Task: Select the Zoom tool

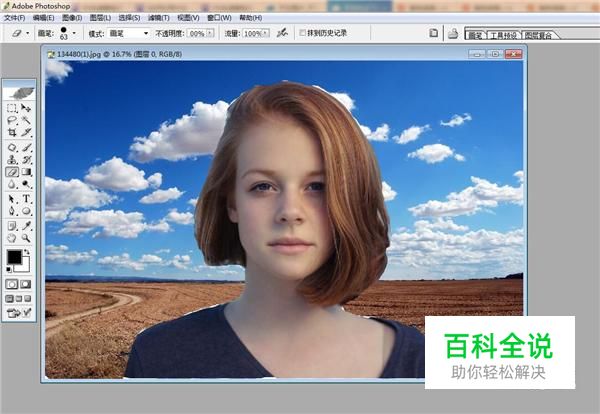Action: click(26, 238)
